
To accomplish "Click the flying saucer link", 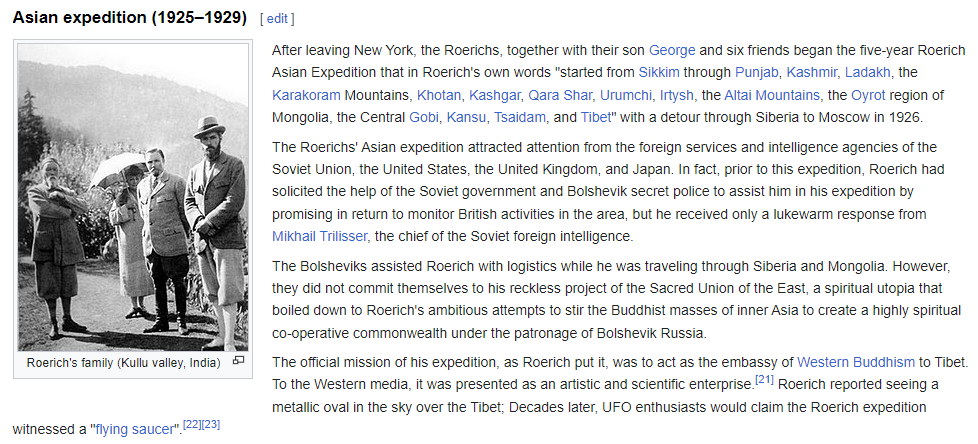I will tap(133, 429).
